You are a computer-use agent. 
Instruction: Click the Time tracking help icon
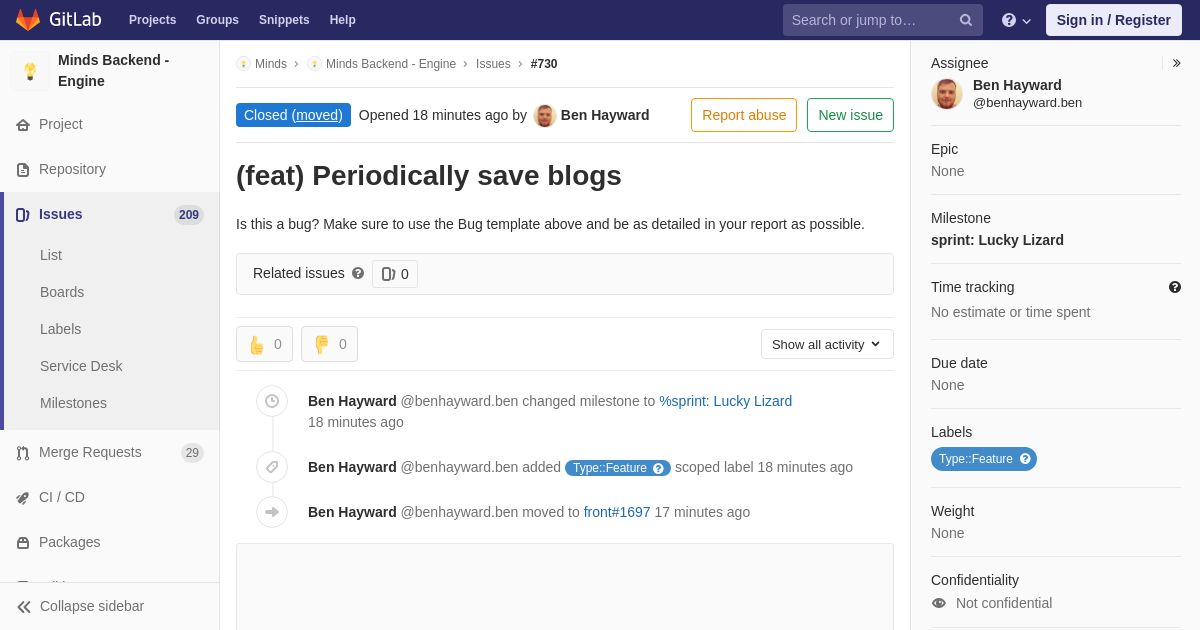pyautogui.click(x=1175, y=287)
